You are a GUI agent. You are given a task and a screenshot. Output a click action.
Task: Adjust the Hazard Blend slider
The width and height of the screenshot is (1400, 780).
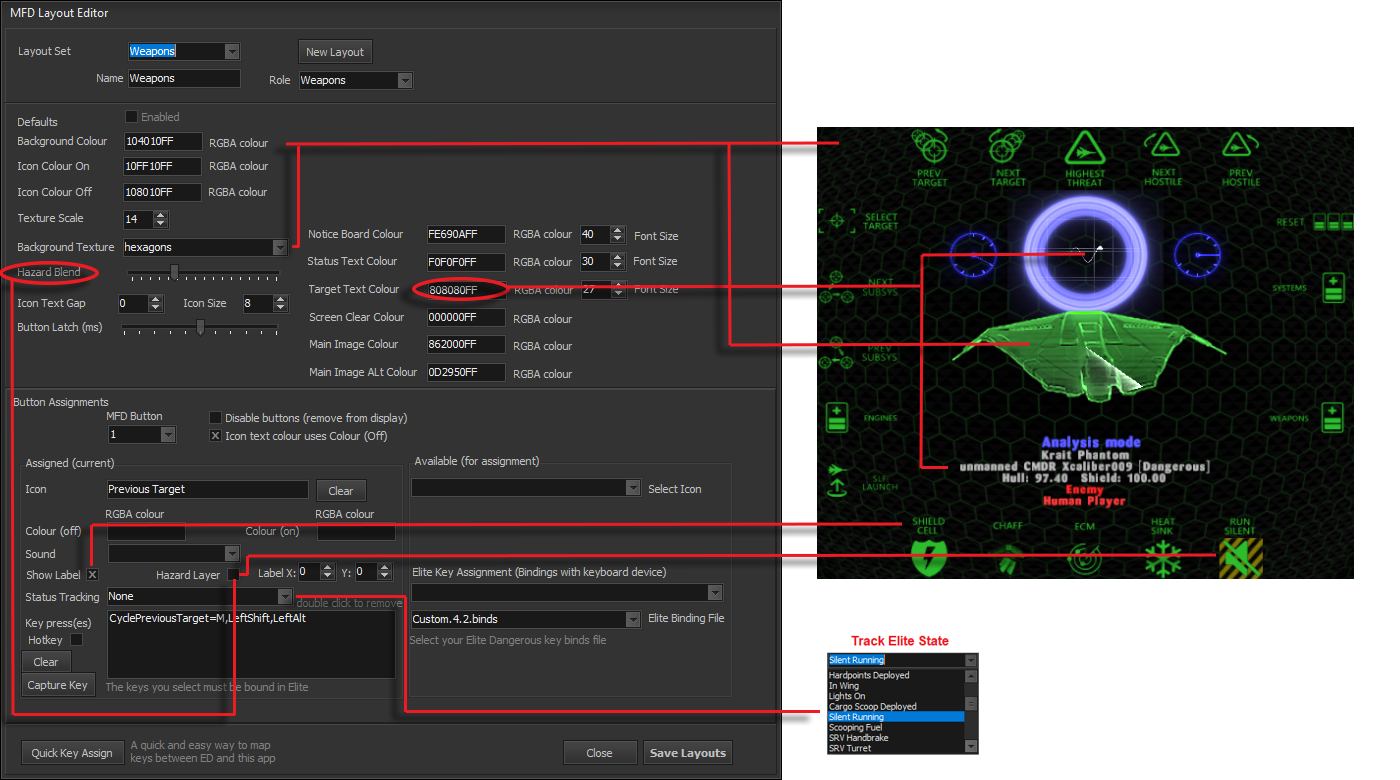point(174,273)
